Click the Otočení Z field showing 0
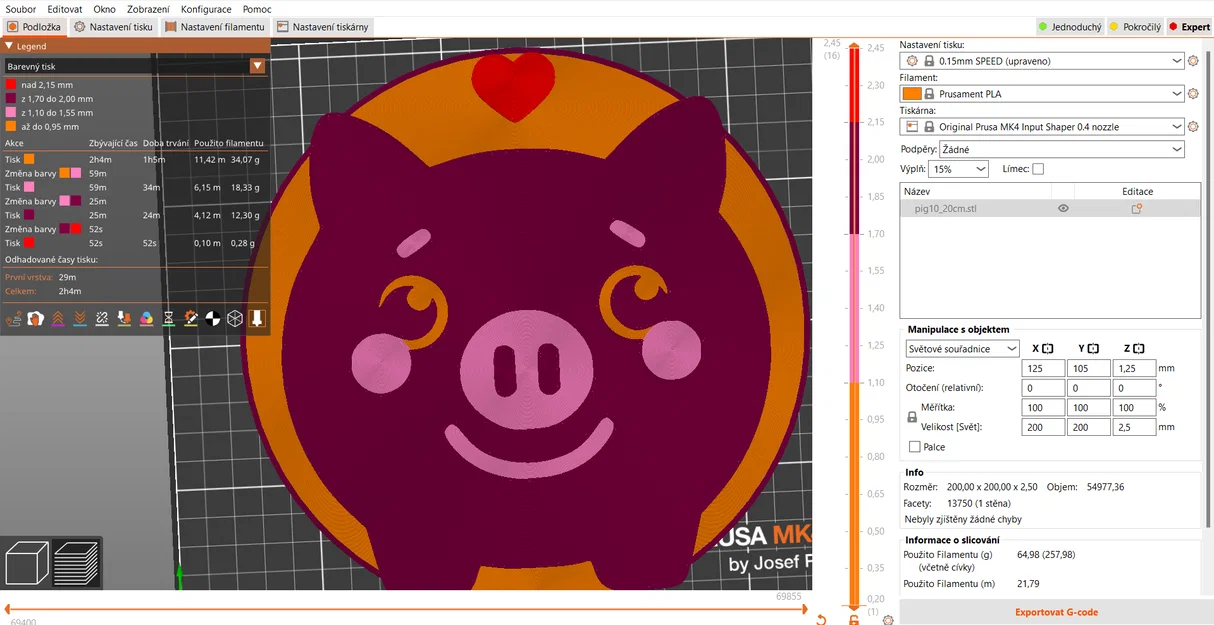 [1134, 388]
